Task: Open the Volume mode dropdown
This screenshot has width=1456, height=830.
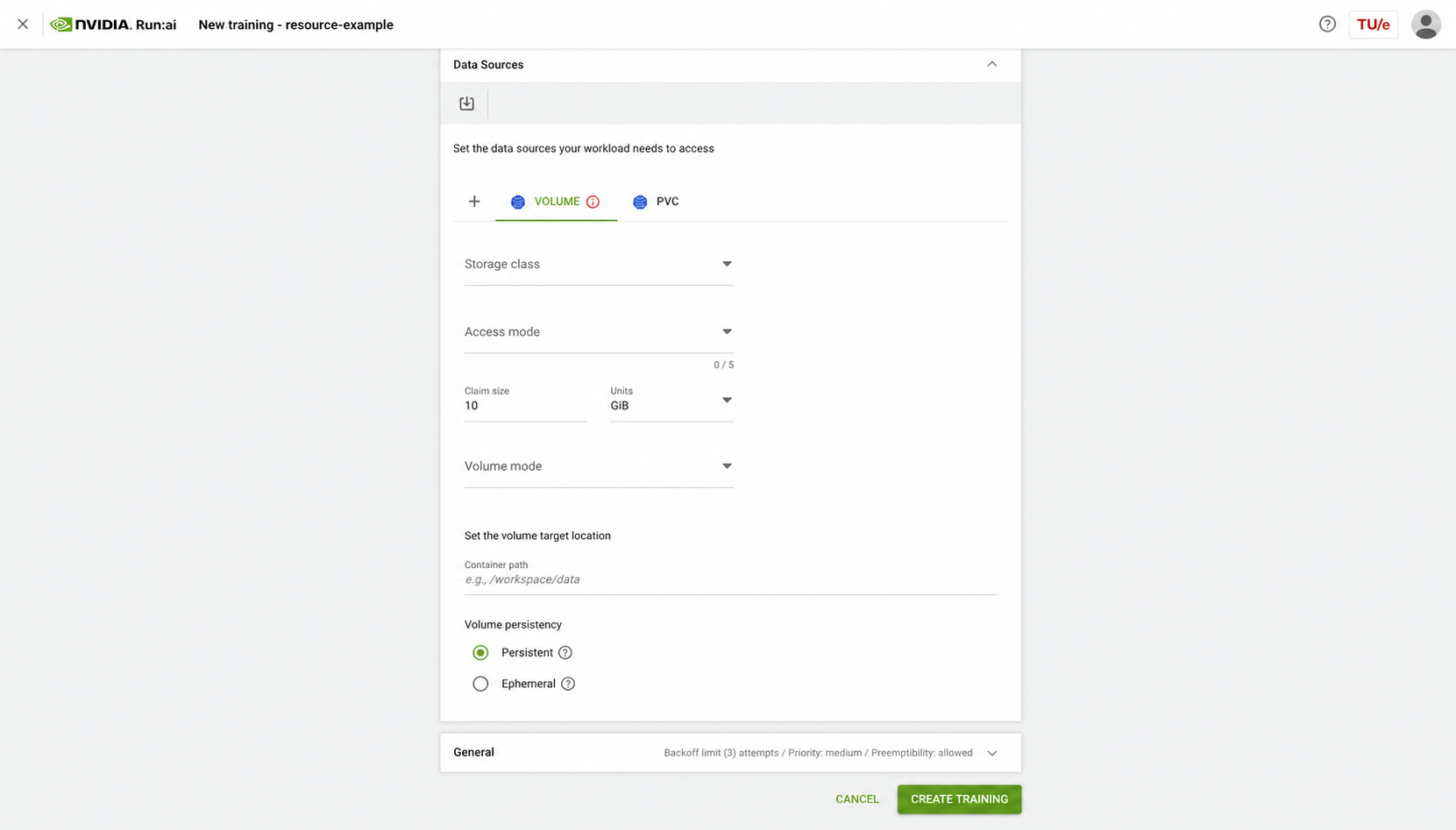Action: point(599,467)
